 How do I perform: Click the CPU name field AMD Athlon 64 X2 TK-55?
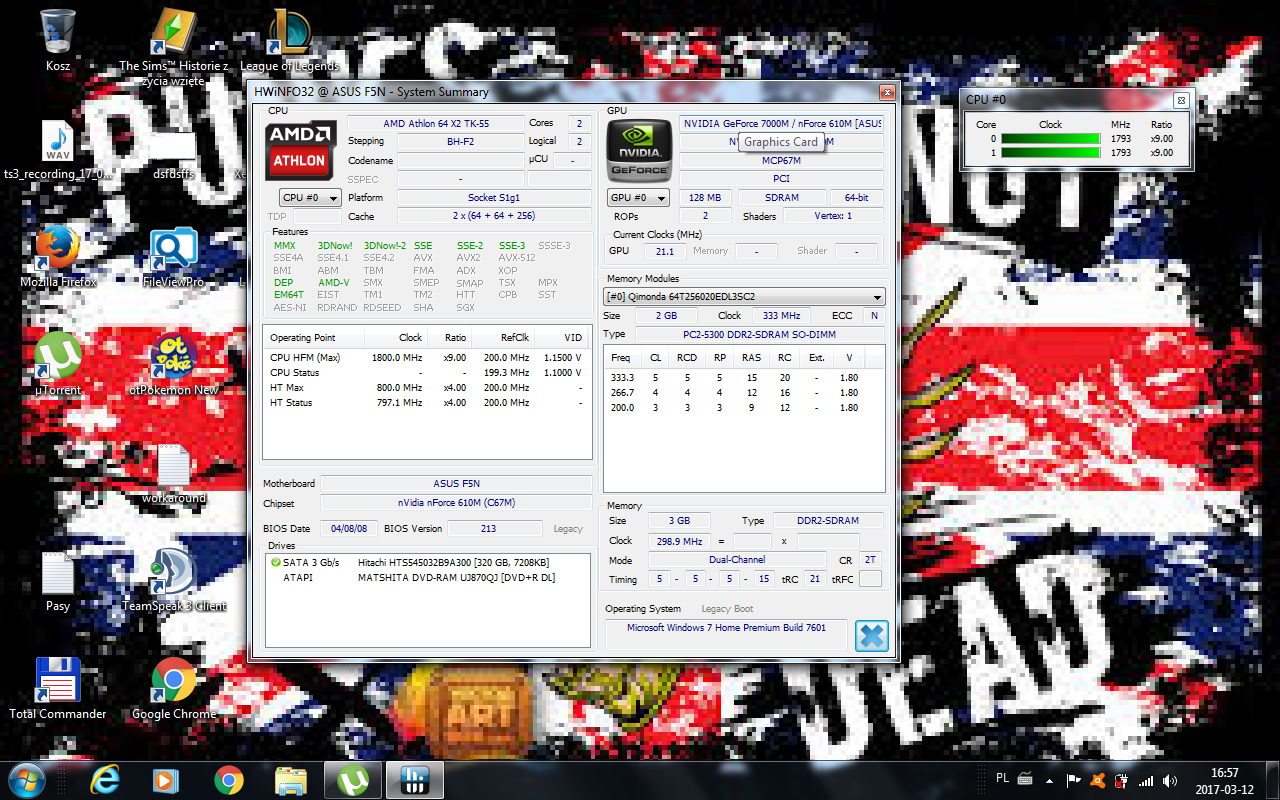[436, 123]
